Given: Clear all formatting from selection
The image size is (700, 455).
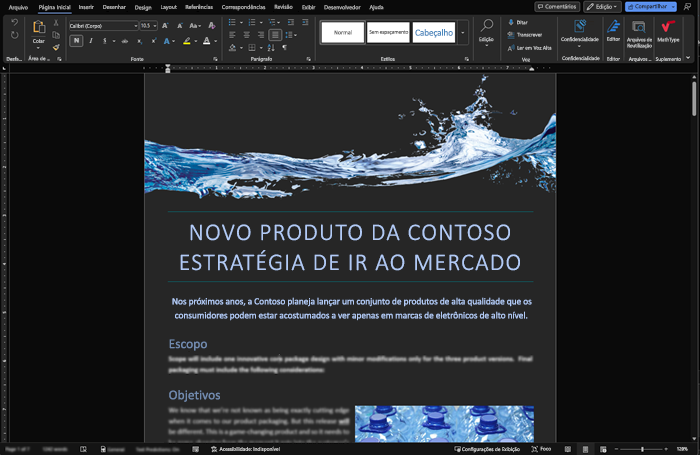Looking at the screenshot, I should pos(212,26).
